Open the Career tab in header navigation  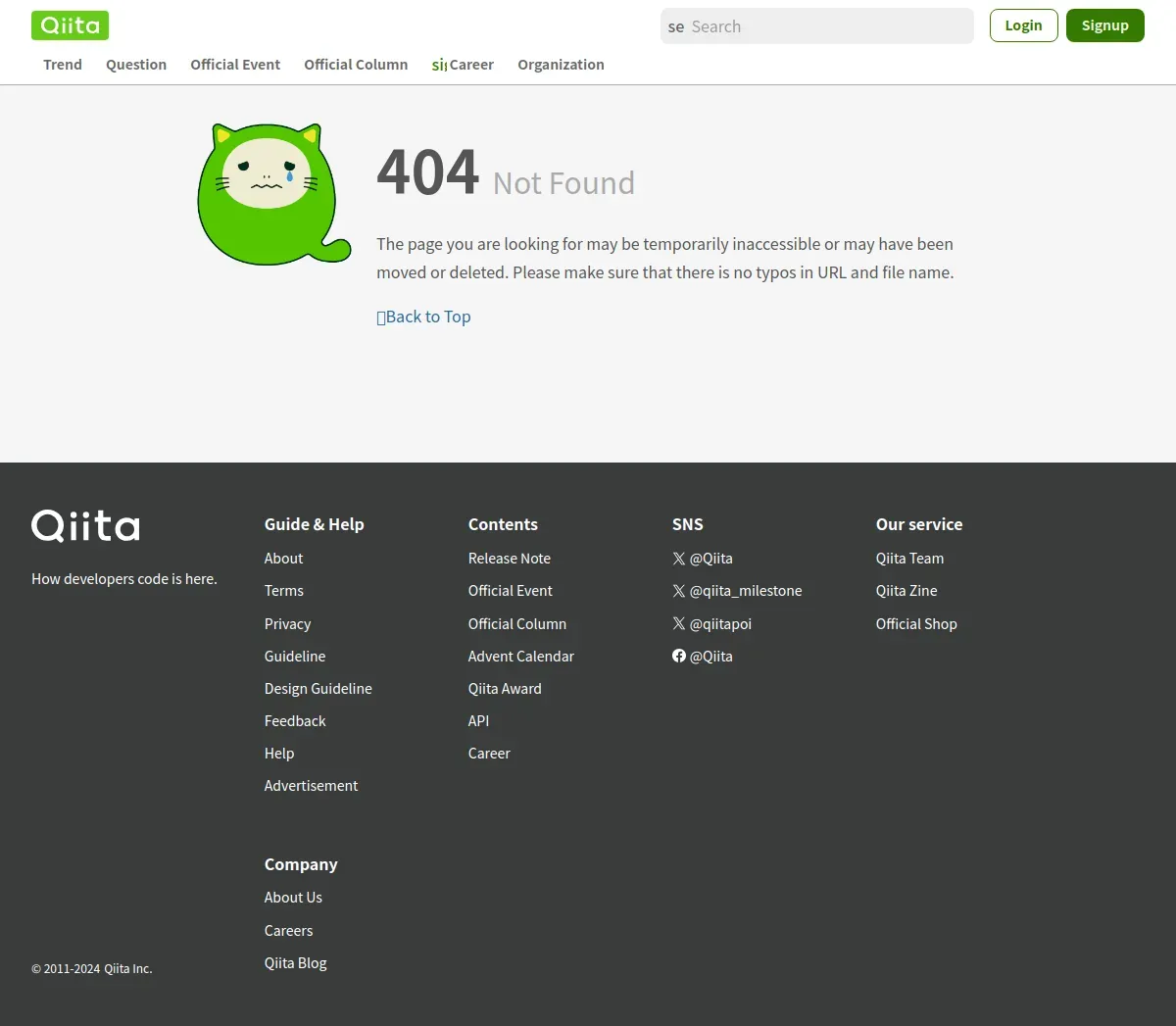tap(463, 65)
